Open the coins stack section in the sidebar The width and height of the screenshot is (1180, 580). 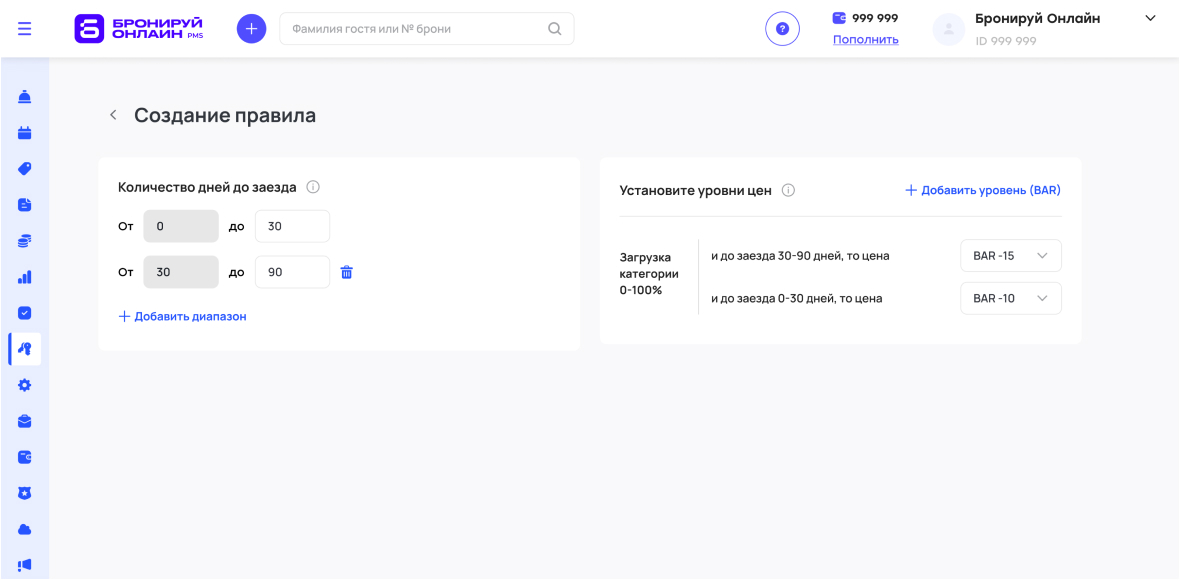25,241
